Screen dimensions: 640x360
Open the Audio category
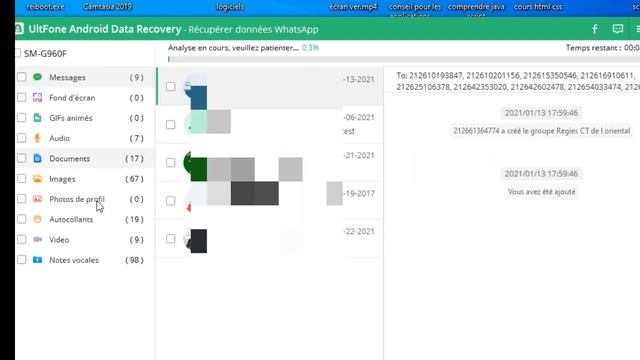coord(84,138)
